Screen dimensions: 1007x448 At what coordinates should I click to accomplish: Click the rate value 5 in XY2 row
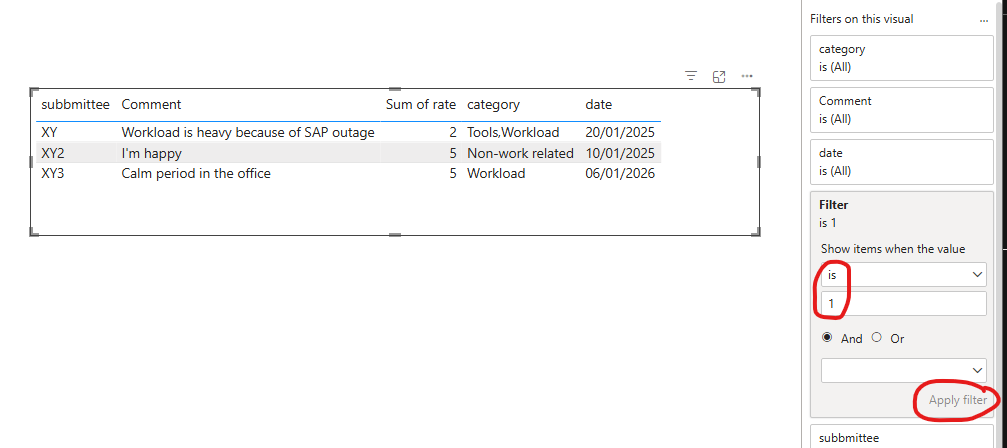[453, 153]
